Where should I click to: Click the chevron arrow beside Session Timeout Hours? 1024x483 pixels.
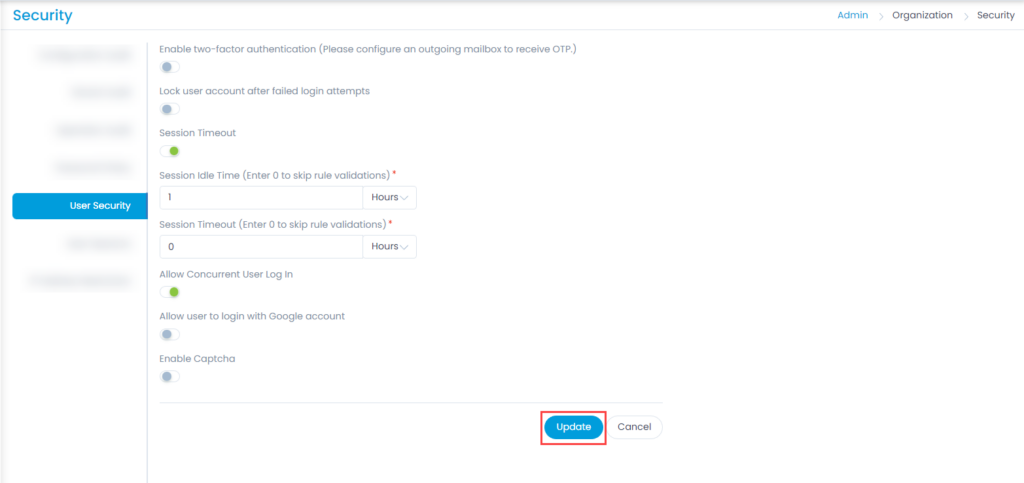404,247
